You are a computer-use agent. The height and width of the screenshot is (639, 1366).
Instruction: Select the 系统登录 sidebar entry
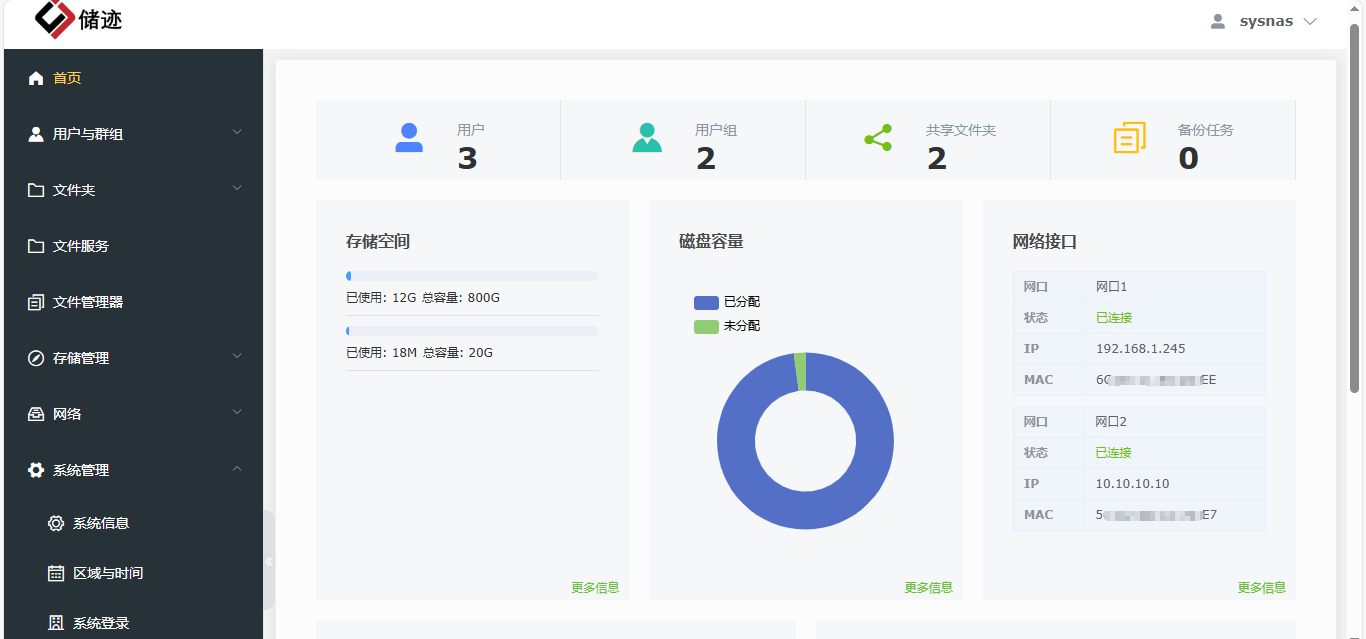click(x=100, y=622)
